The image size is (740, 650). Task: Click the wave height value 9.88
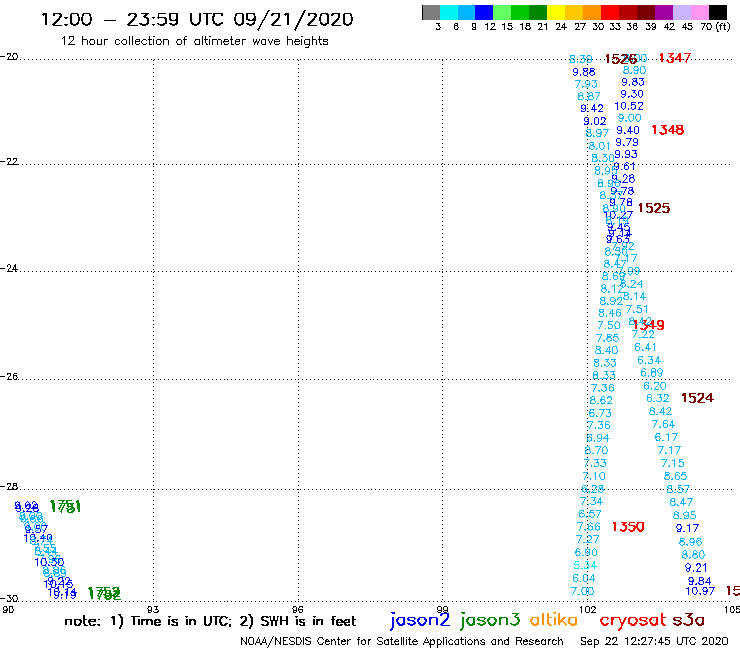pyautogui.click(x=584, y=72)
